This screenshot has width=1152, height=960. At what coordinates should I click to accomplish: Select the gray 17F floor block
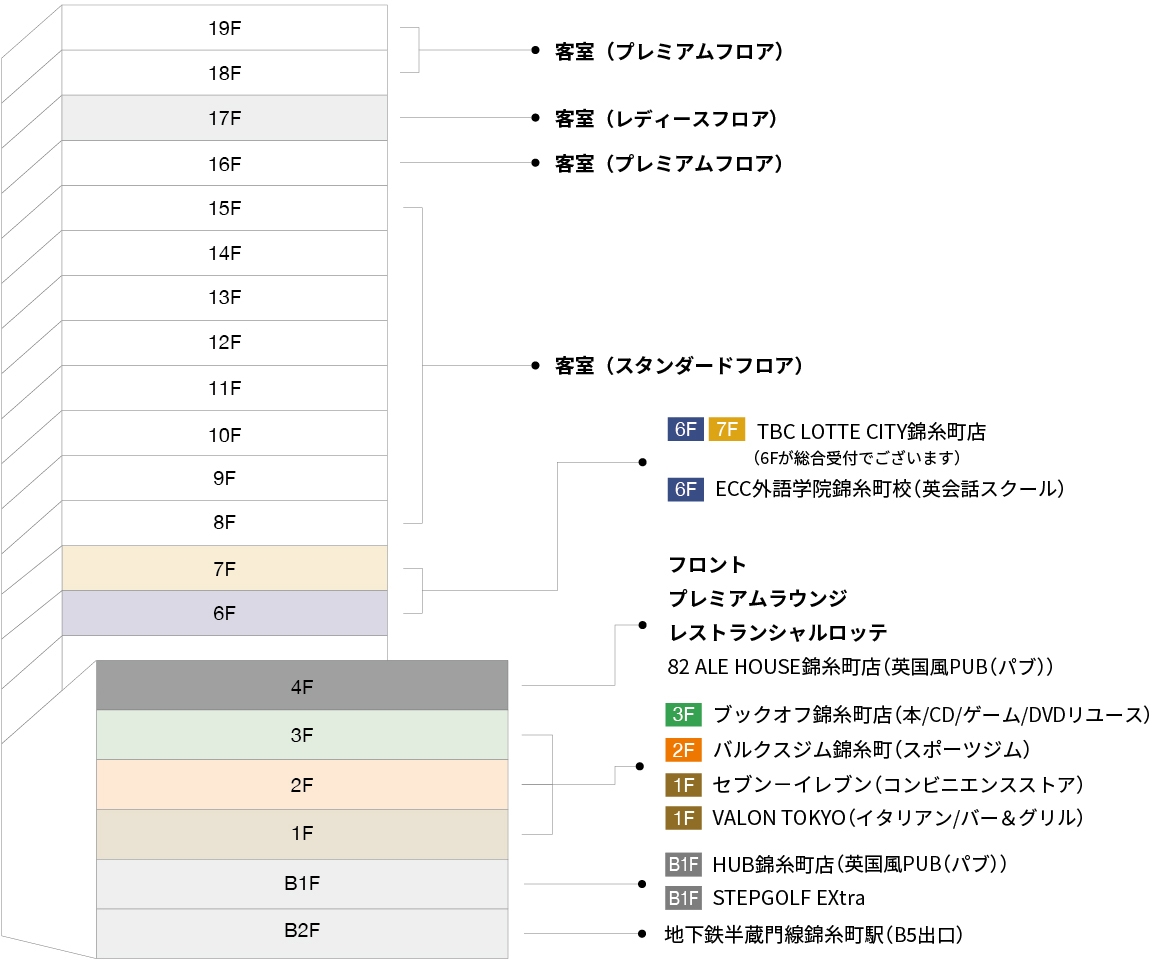click(x=225, y=118)
